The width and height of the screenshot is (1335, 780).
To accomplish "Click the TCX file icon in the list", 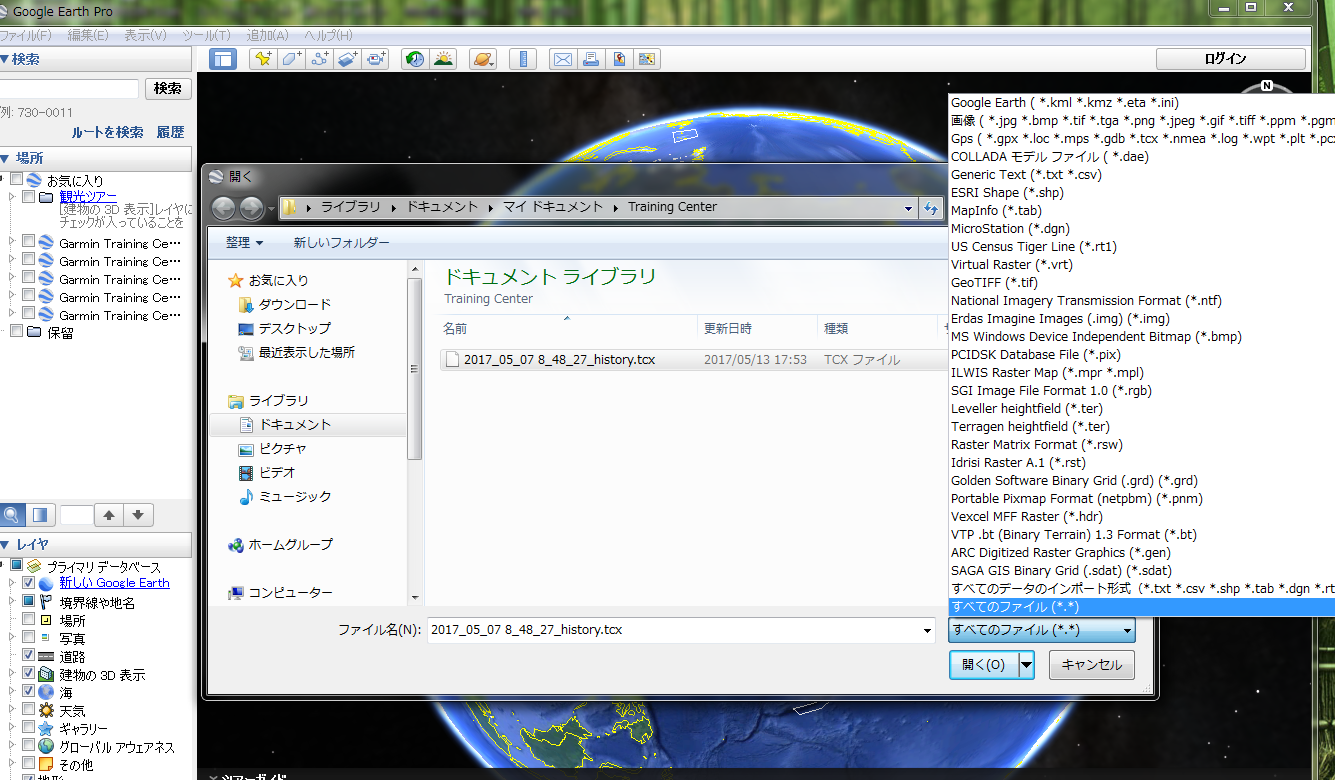I will [x=452, y=360].
